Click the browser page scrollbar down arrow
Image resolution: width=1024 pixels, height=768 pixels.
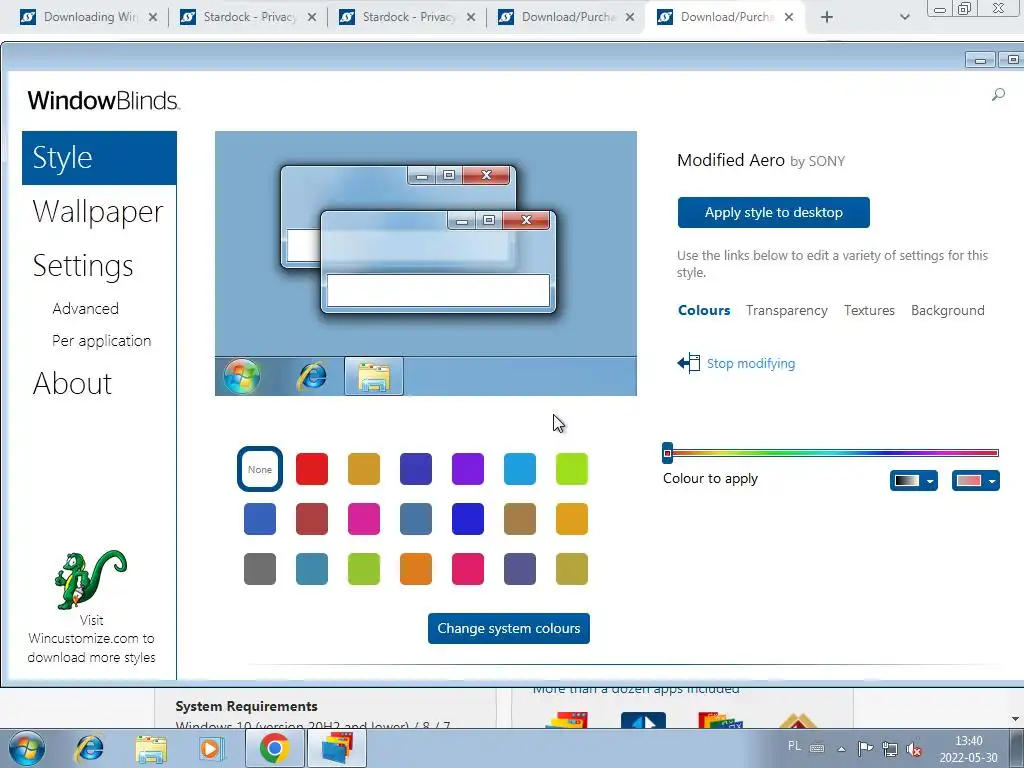[x=1016, y=720]
